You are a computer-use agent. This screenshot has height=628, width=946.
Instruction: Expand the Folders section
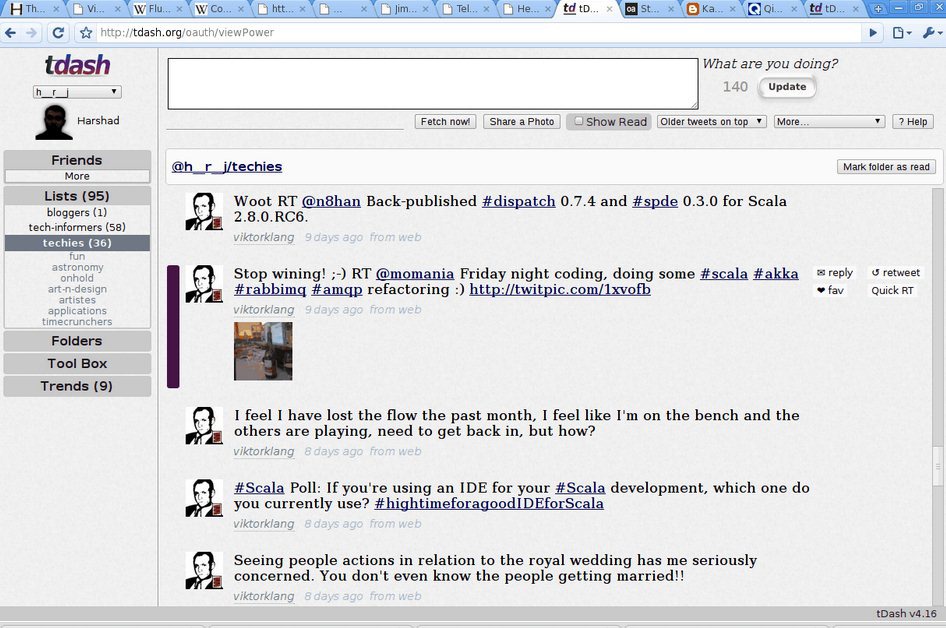coord(77,341)
